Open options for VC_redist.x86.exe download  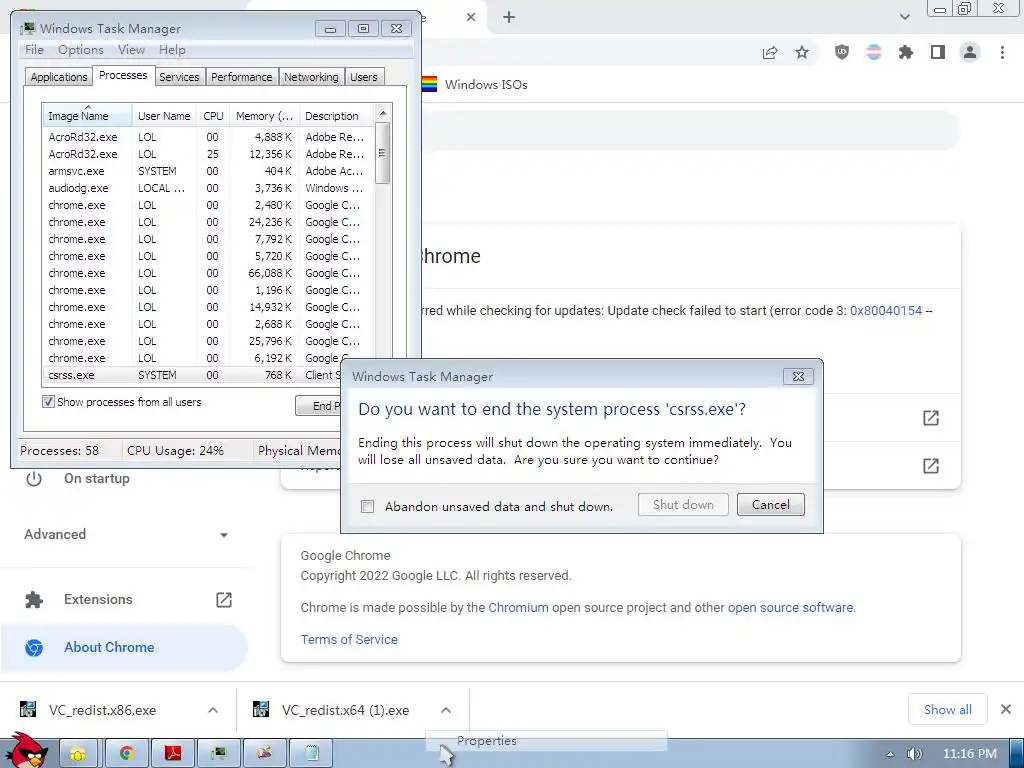pos(213,710)
